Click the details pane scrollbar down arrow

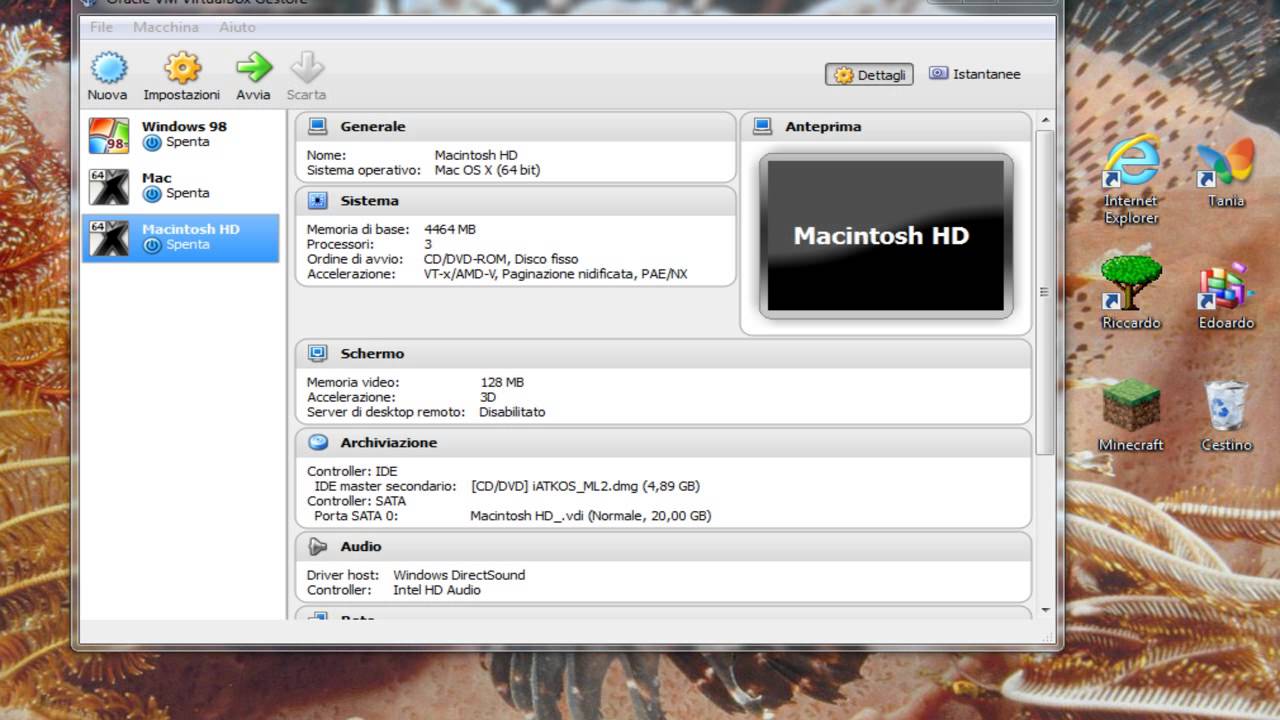1046,610
